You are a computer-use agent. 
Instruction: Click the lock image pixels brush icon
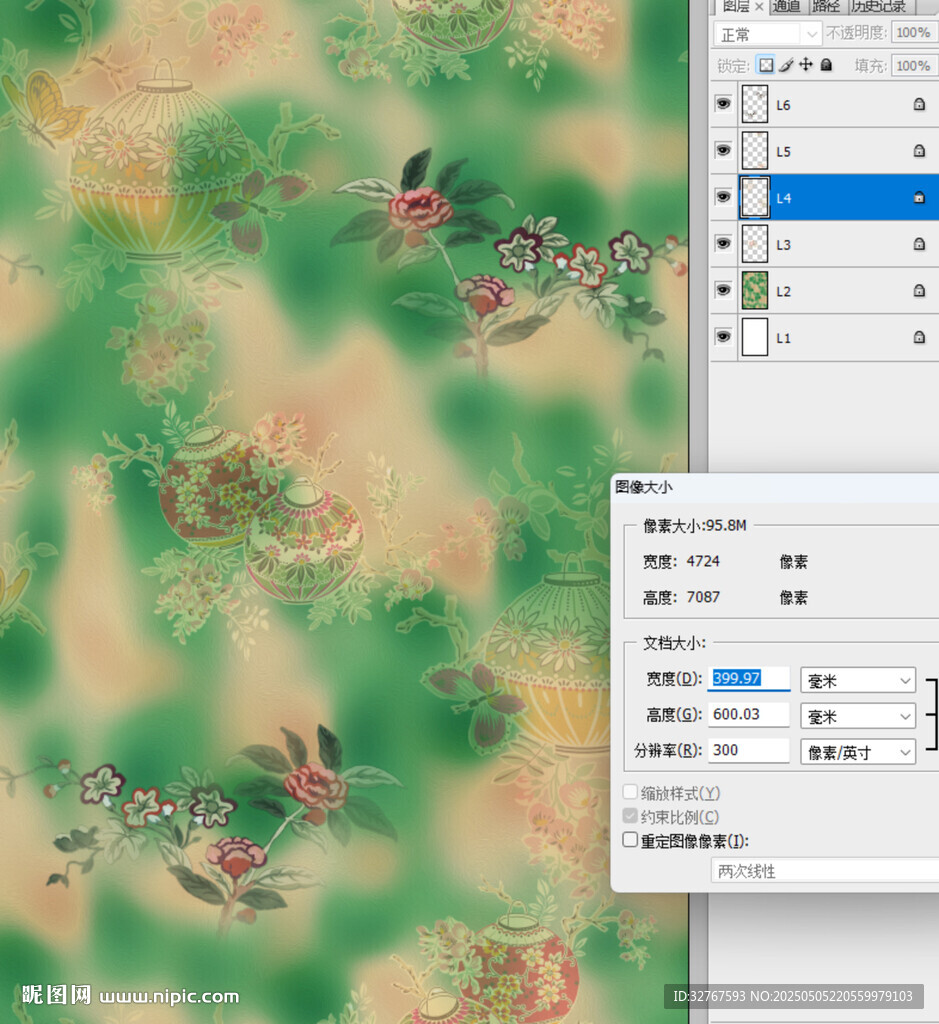pyautogui.click(x=786, y=65)
